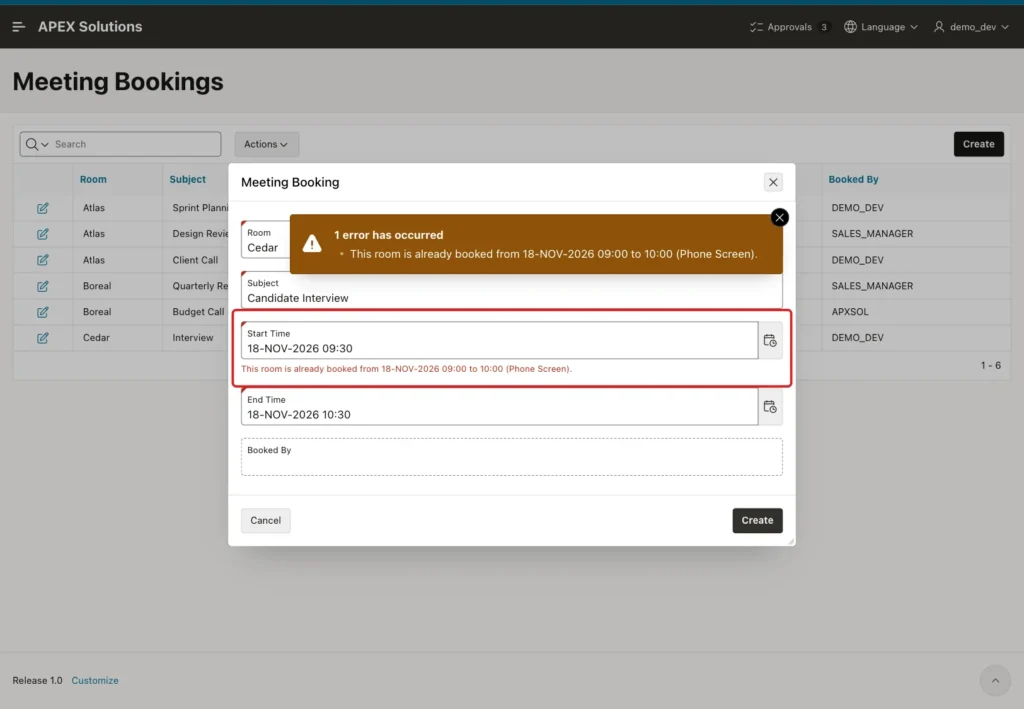
Task: Expand the Language menu
Action: [x=880, y=27]
